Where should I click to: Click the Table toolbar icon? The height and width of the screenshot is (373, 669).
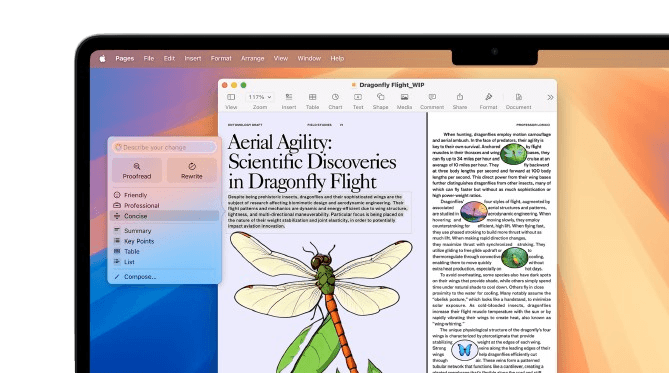pos(312,97)
